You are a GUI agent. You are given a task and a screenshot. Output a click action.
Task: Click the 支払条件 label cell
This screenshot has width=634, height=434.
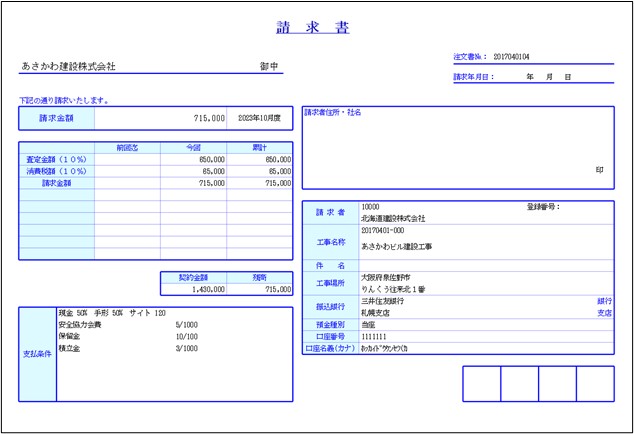point(38,354)
